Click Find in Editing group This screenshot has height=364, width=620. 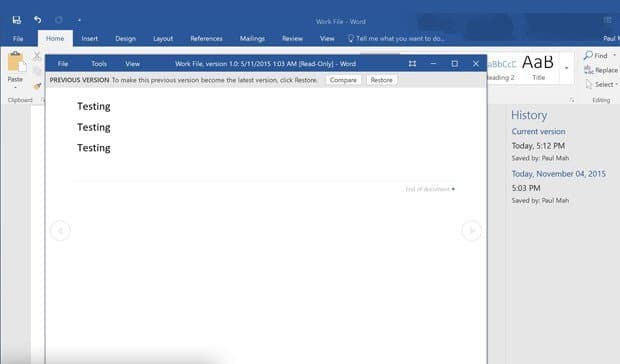596,56
